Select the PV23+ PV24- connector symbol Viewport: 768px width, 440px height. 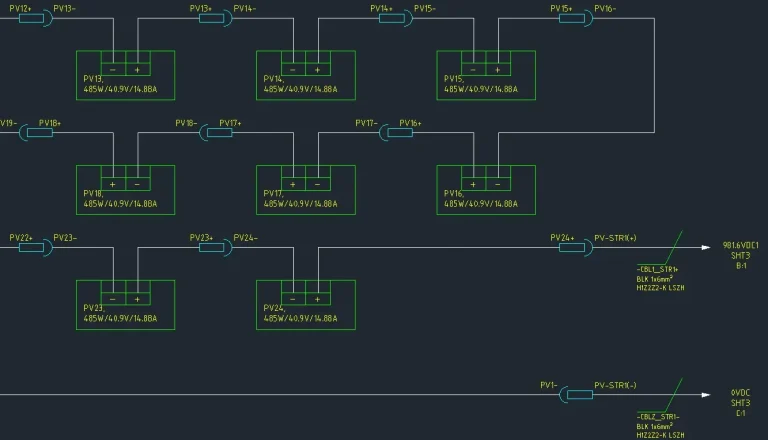[215, 247]
